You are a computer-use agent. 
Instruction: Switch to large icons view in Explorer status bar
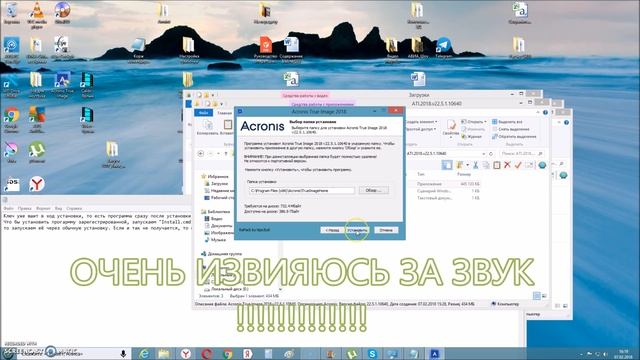(x=544, y=296)
